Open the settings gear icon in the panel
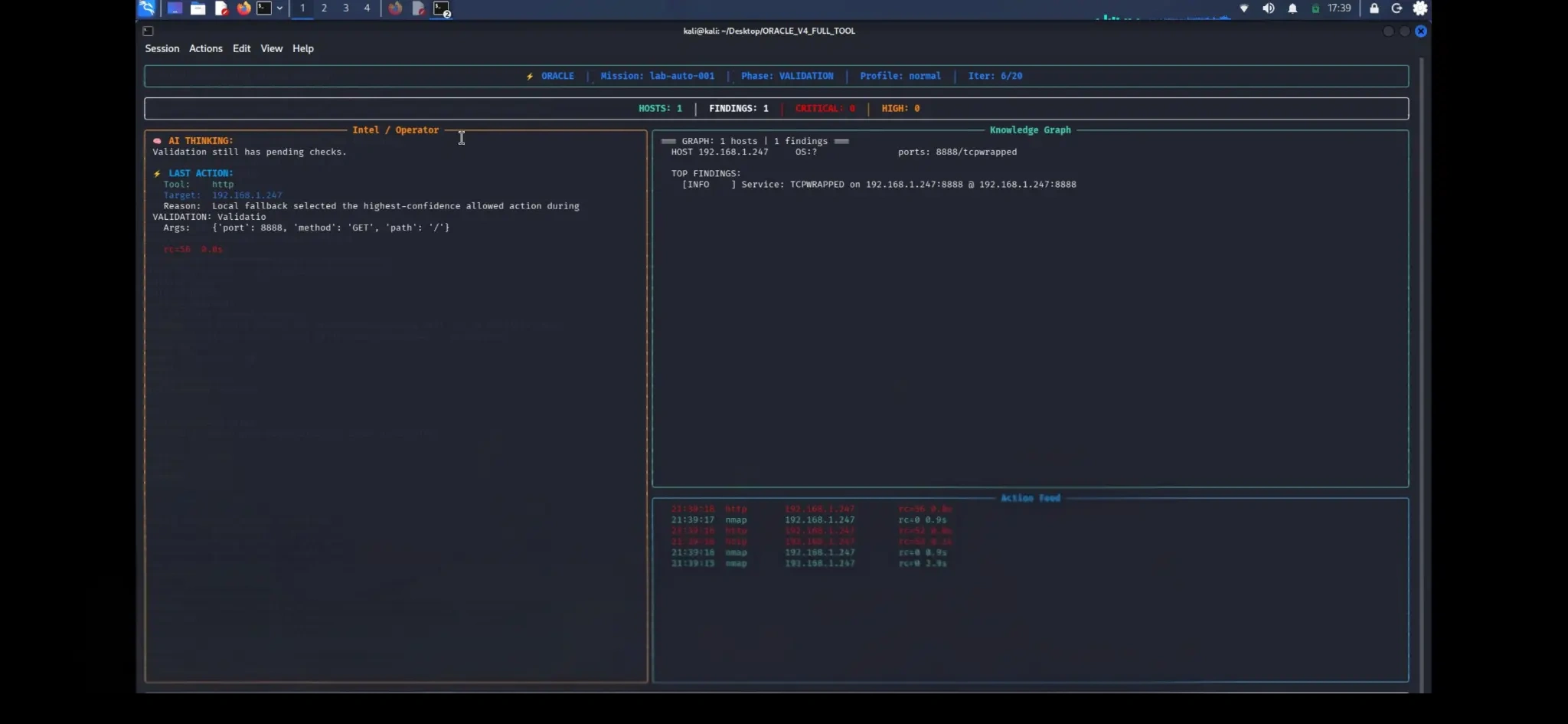 click(x=1420, y=8)
